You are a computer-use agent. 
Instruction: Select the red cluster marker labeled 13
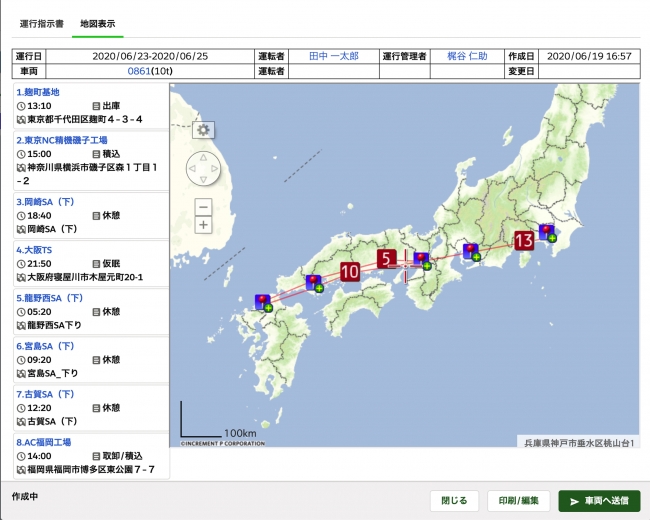pyautogui.click(x=524, y=240)
